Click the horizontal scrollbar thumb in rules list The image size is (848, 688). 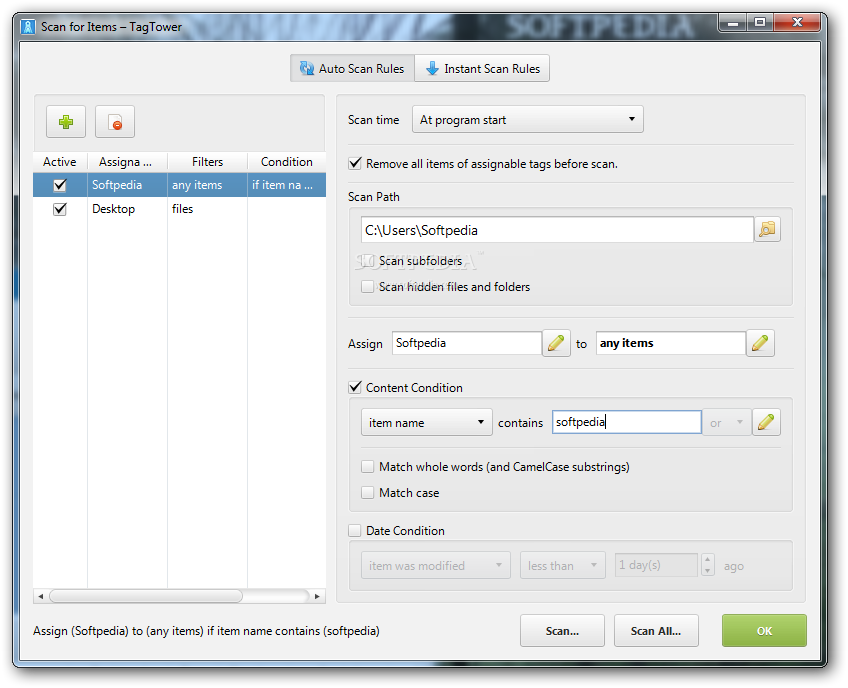(x=146, y=596)
